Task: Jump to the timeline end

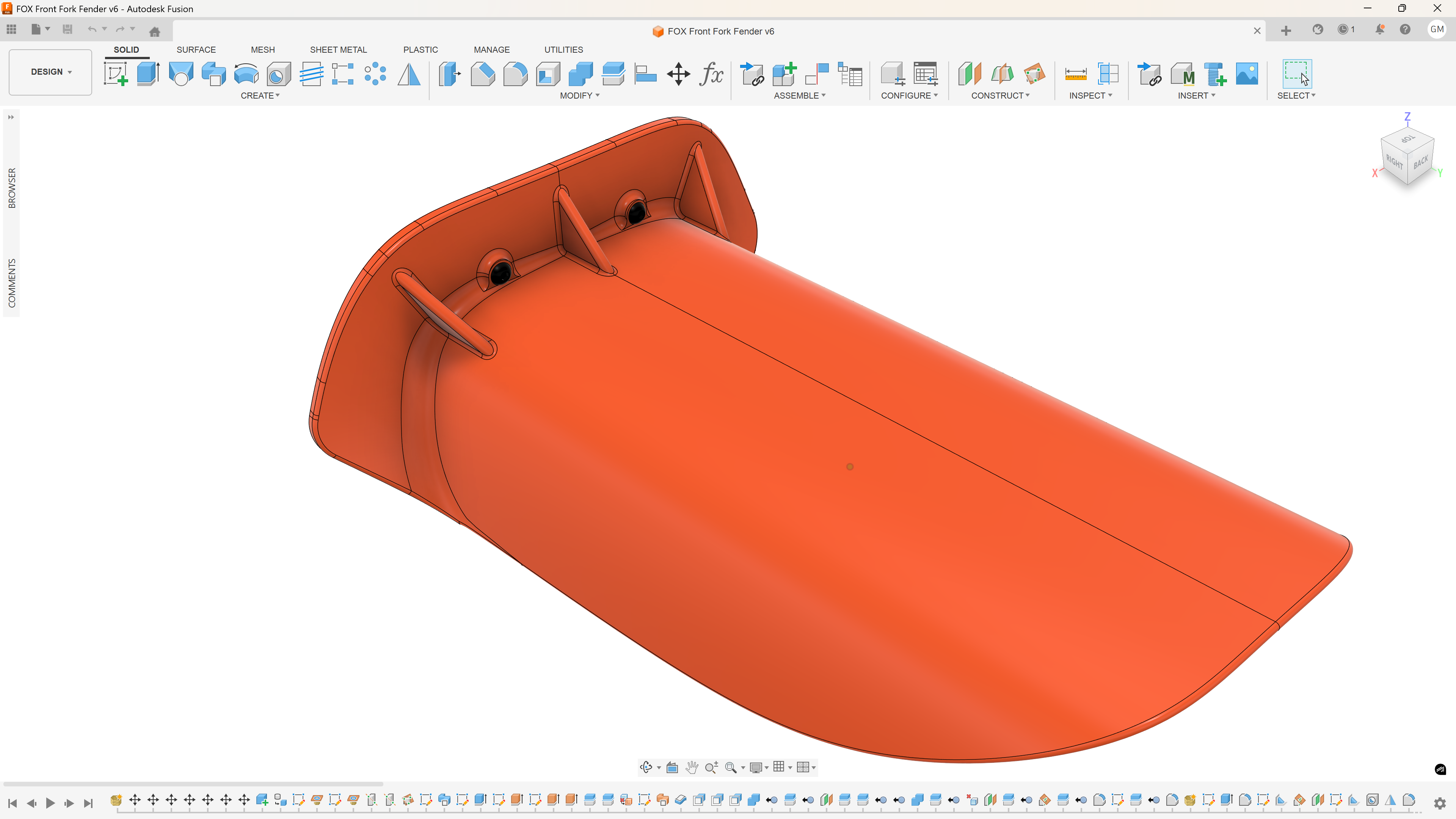Action: tap(88, 803)
